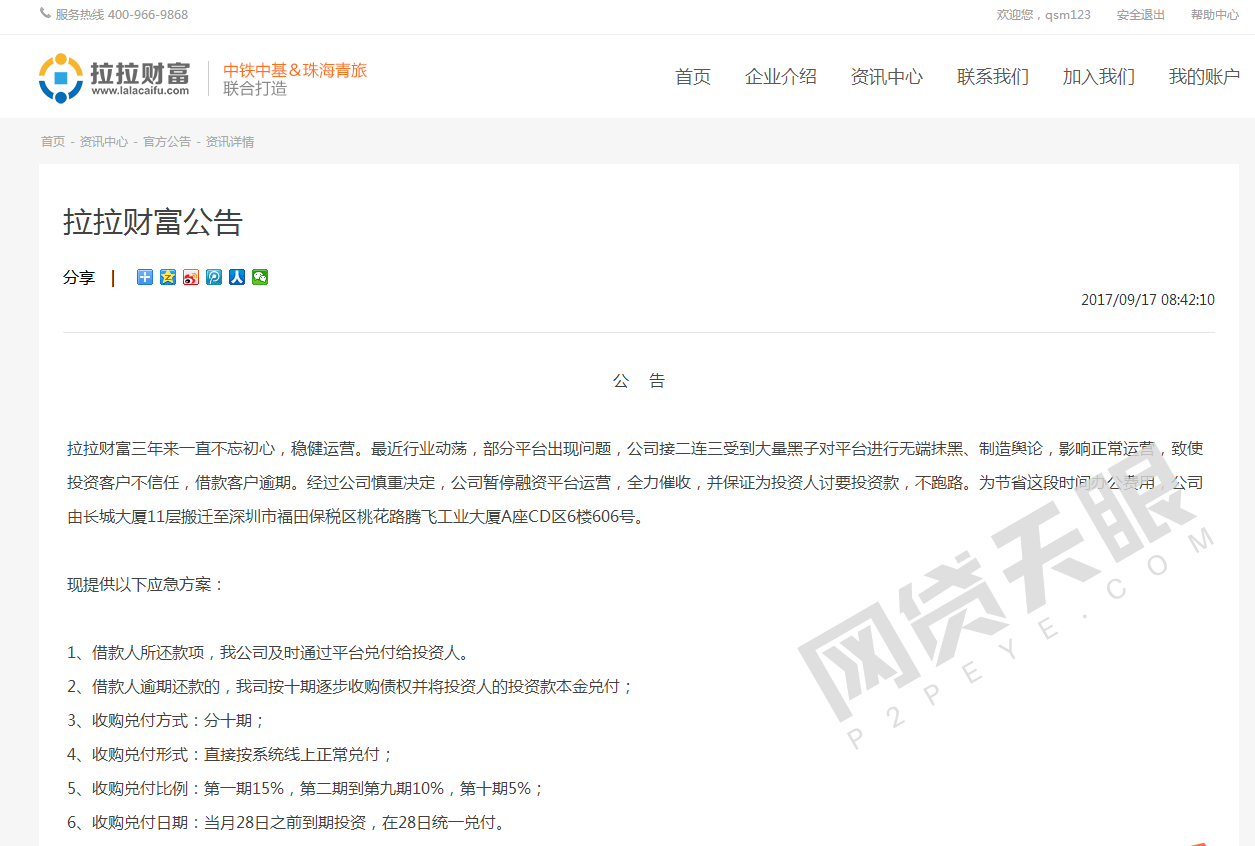Click item 2 借款人逾期还款的 line
Image resolution: width=1255 pixels, height=846 pixels.
(x=351, y=687)
